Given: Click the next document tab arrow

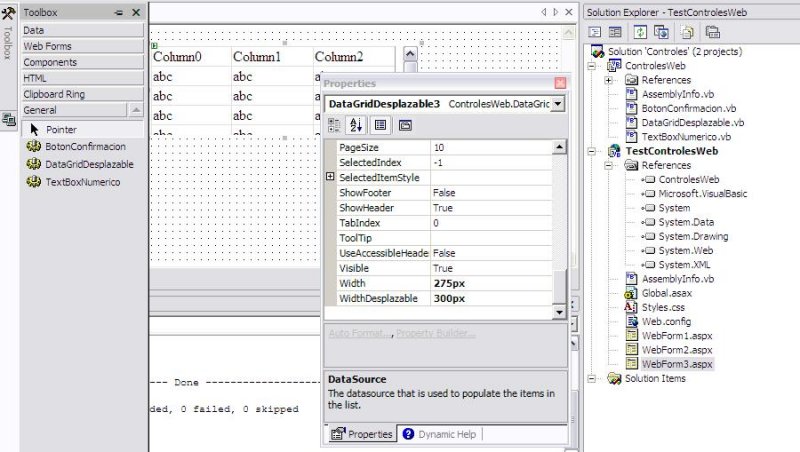Looking at the screenshot, I should 556,12.
